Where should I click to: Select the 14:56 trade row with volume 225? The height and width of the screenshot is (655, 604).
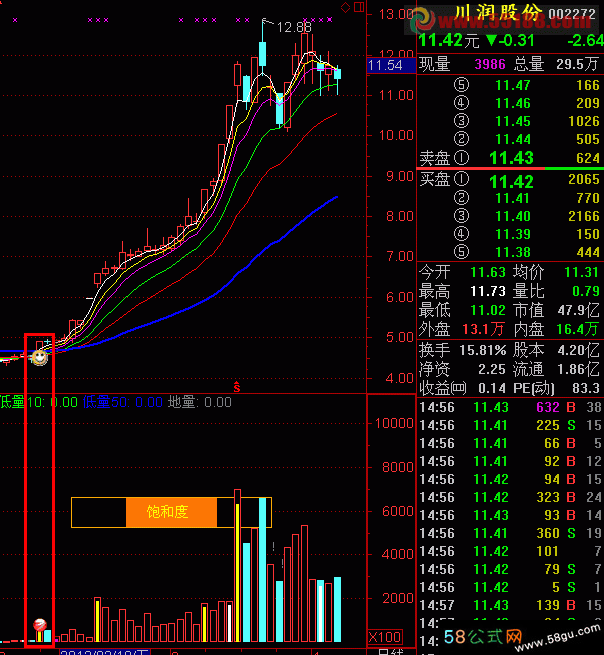pos(510,425)
